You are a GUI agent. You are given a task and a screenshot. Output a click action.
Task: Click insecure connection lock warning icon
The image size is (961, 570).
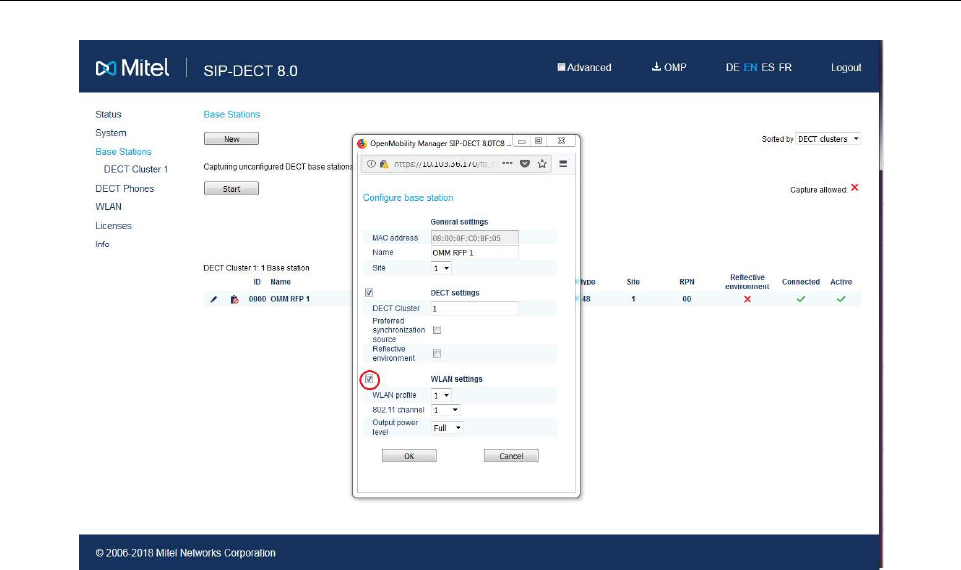pos(384,164)
